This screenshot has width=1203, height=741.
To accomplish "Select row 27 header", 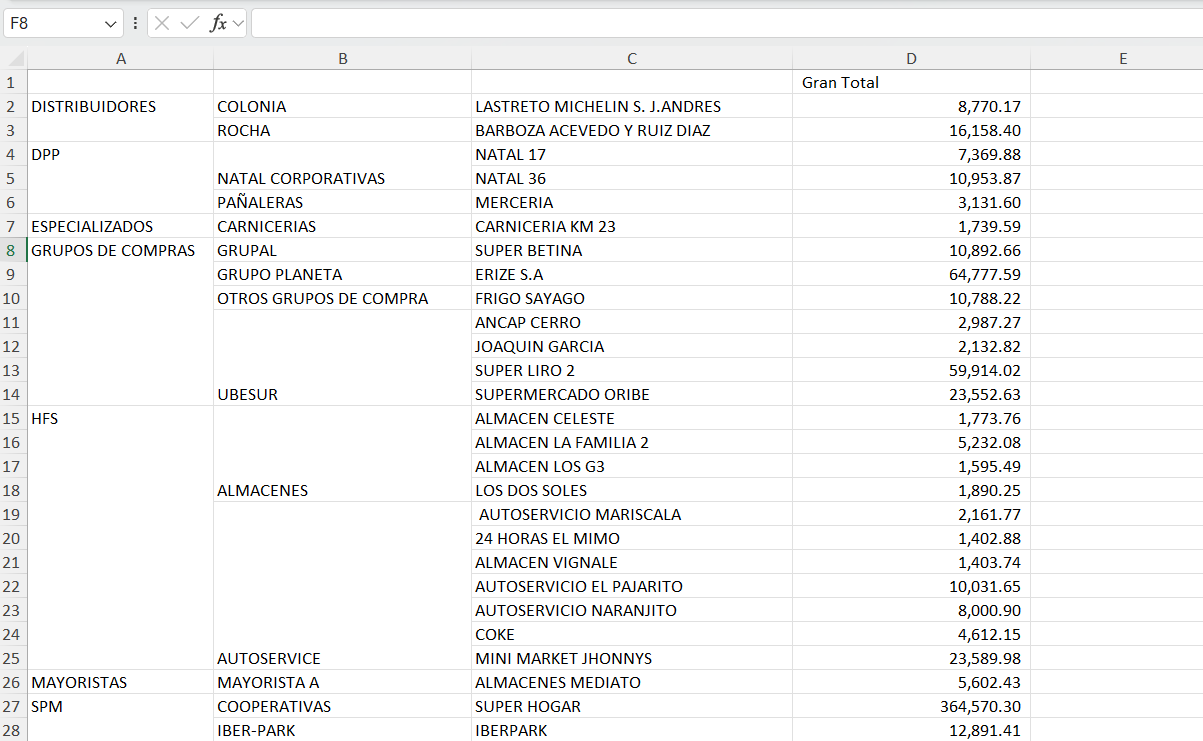I will coord(13,706).
